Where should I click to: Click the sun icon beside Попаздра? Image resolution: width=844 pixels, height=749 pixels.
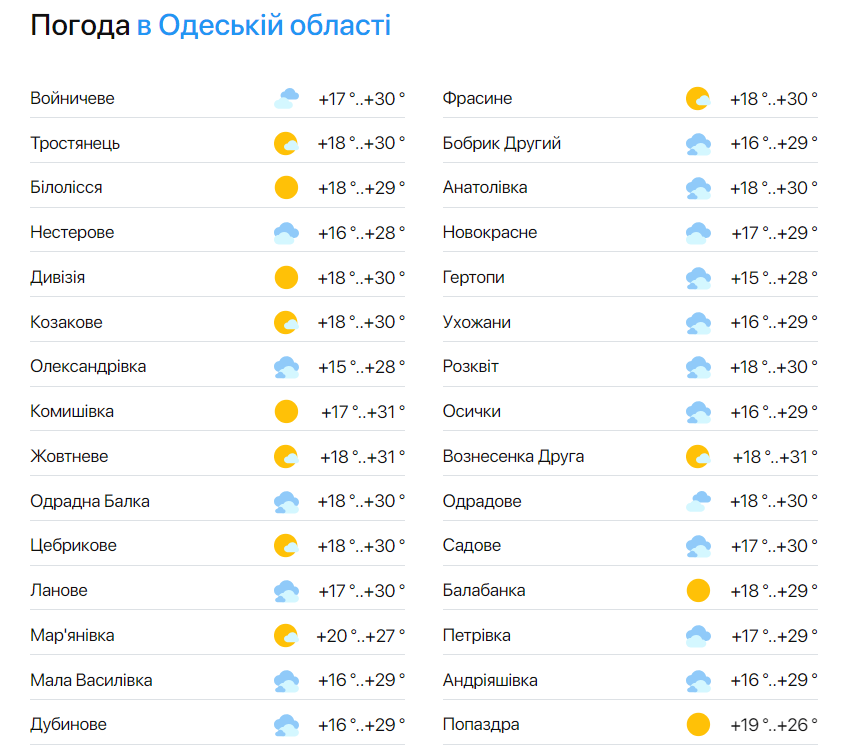pyautogui.click(x=697, y=724)
